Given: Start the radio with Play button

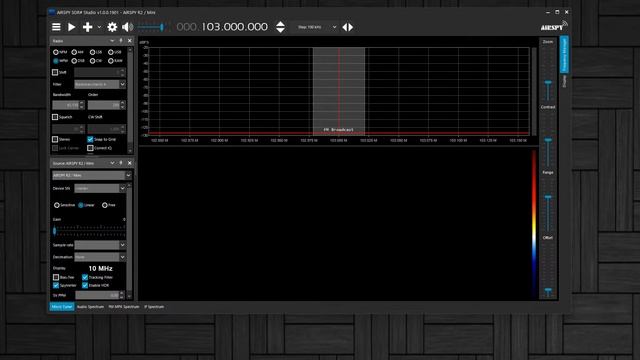Looking at the screenshot, I should 71,27.
